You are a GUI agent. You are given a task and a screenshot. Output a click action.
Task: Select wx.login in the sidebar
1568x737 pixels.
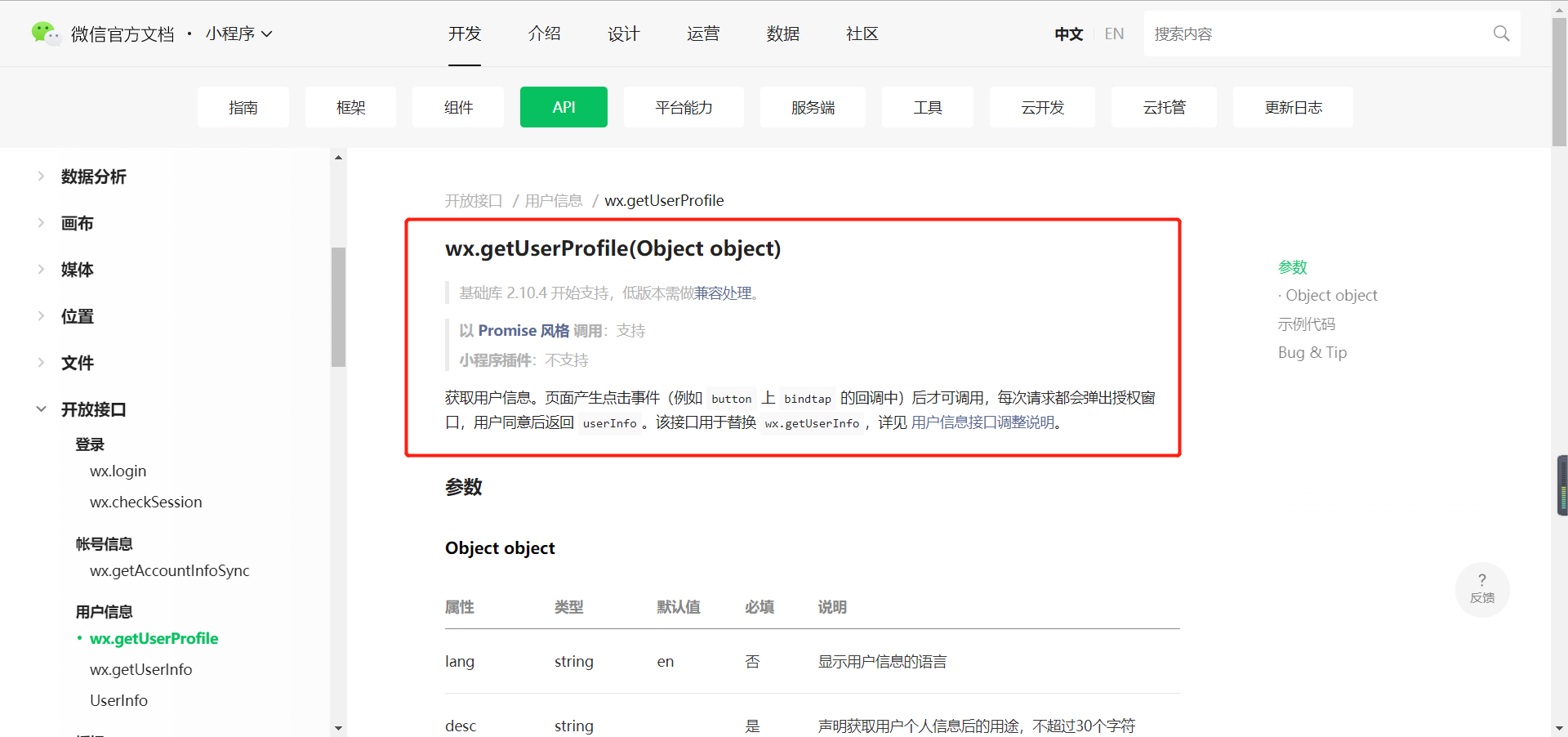tap(118, 471)
